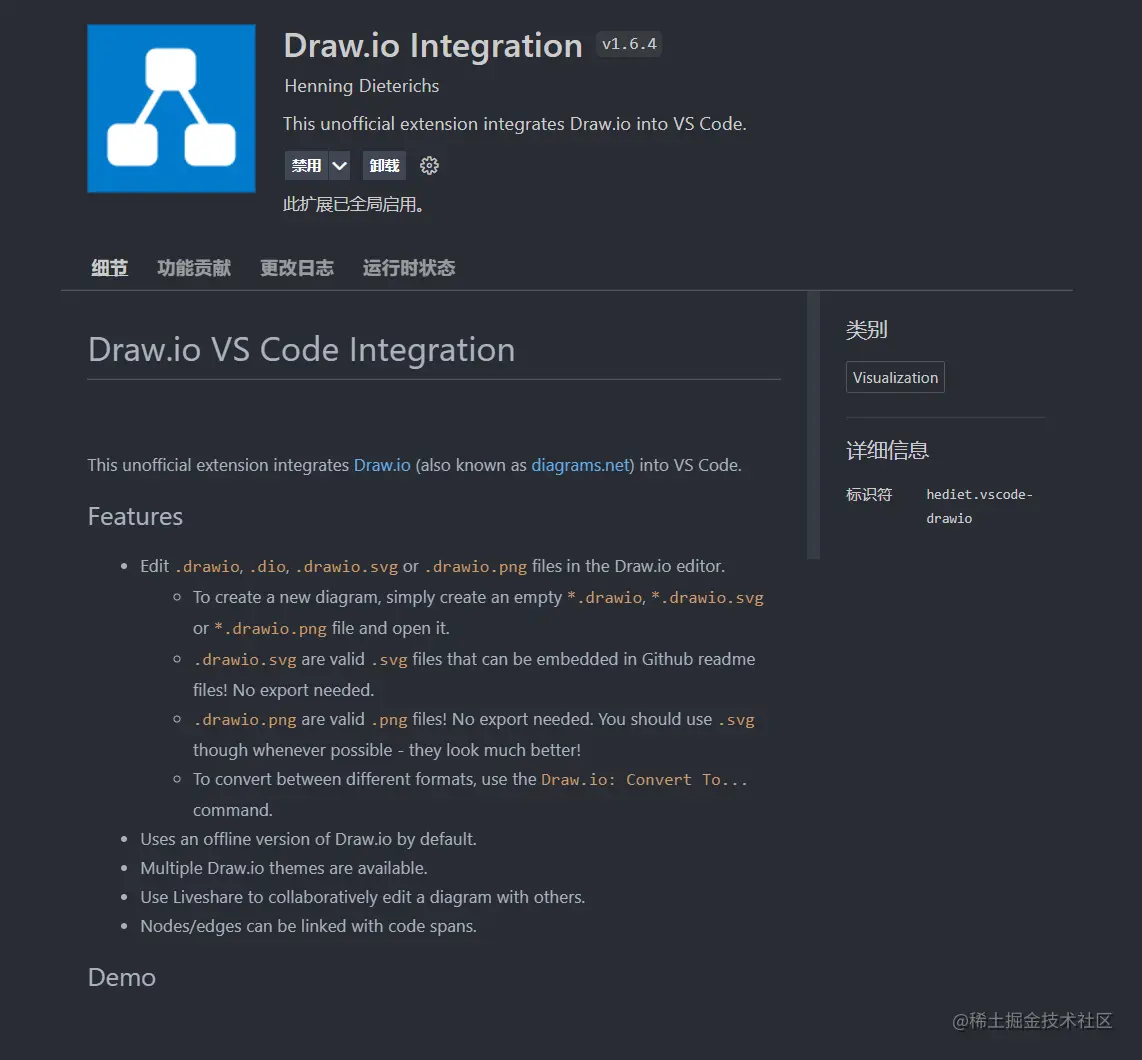This screenshot has width=1142, height=1060.
Task: Select the 细节 tab
Action: 109,268
